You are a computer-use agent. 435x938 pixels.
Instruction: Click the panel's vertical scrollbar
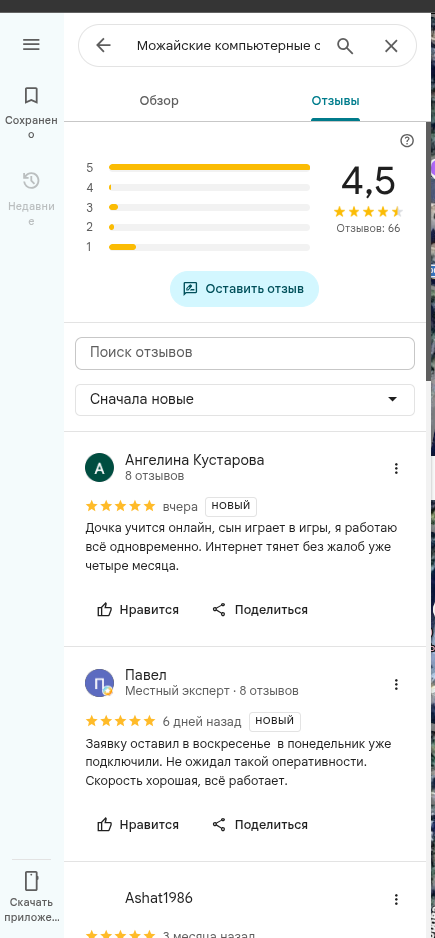[x=428, y=251]
